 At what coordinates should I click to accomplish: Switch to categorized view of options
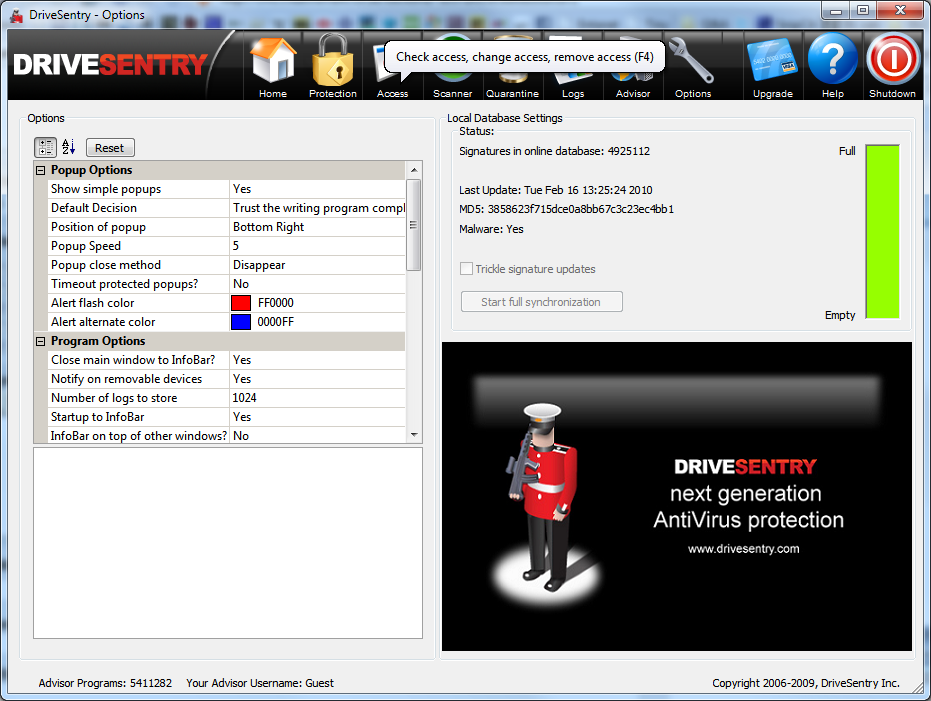pos(46,147)
